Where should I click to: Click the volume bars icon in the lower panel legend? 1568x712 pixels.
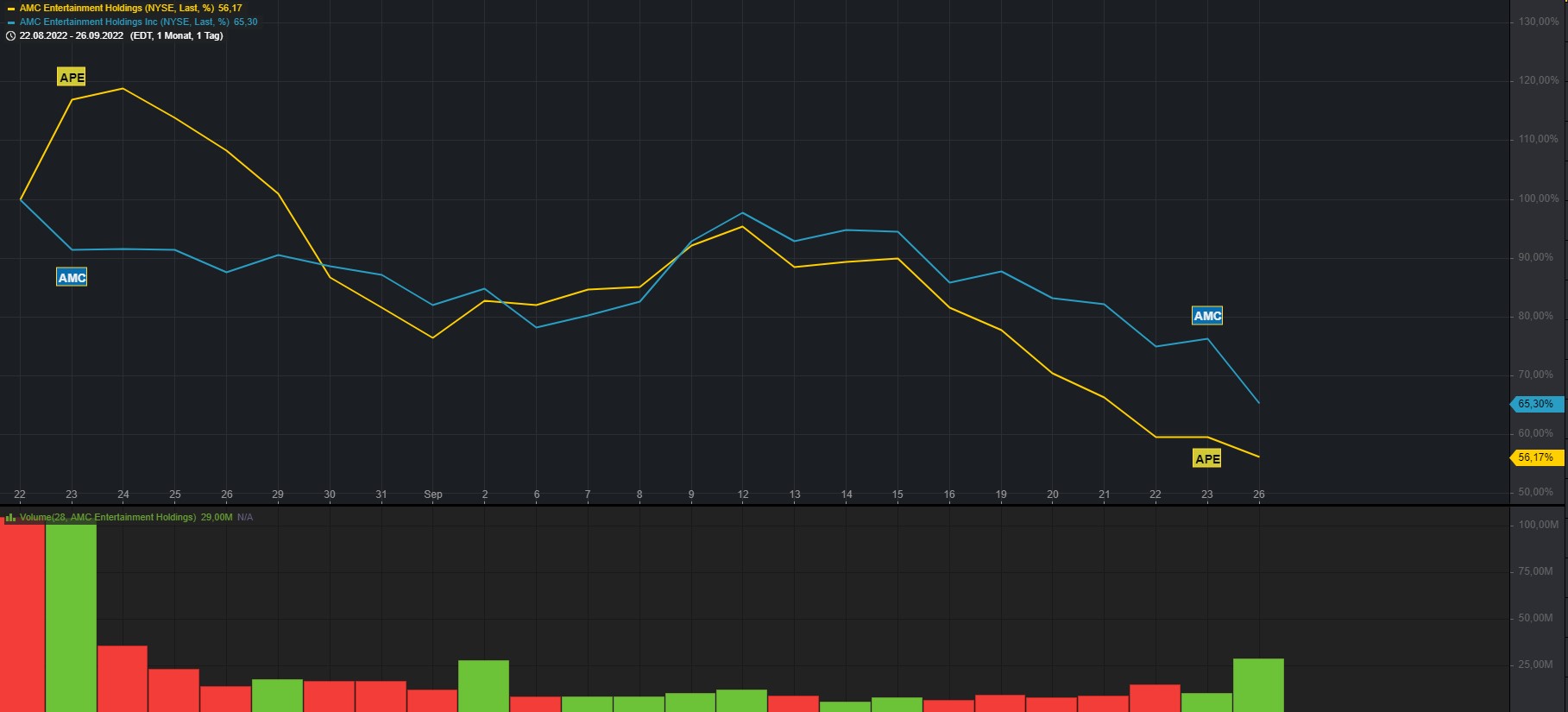click(11, 518)
